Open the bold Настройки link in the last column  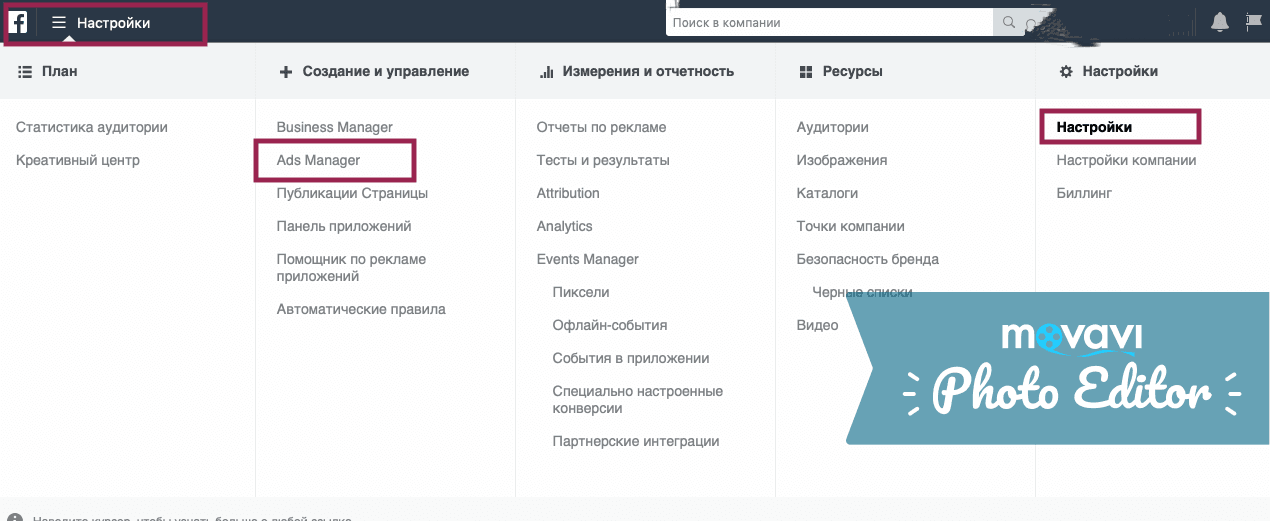click(x=1094, y=127)
